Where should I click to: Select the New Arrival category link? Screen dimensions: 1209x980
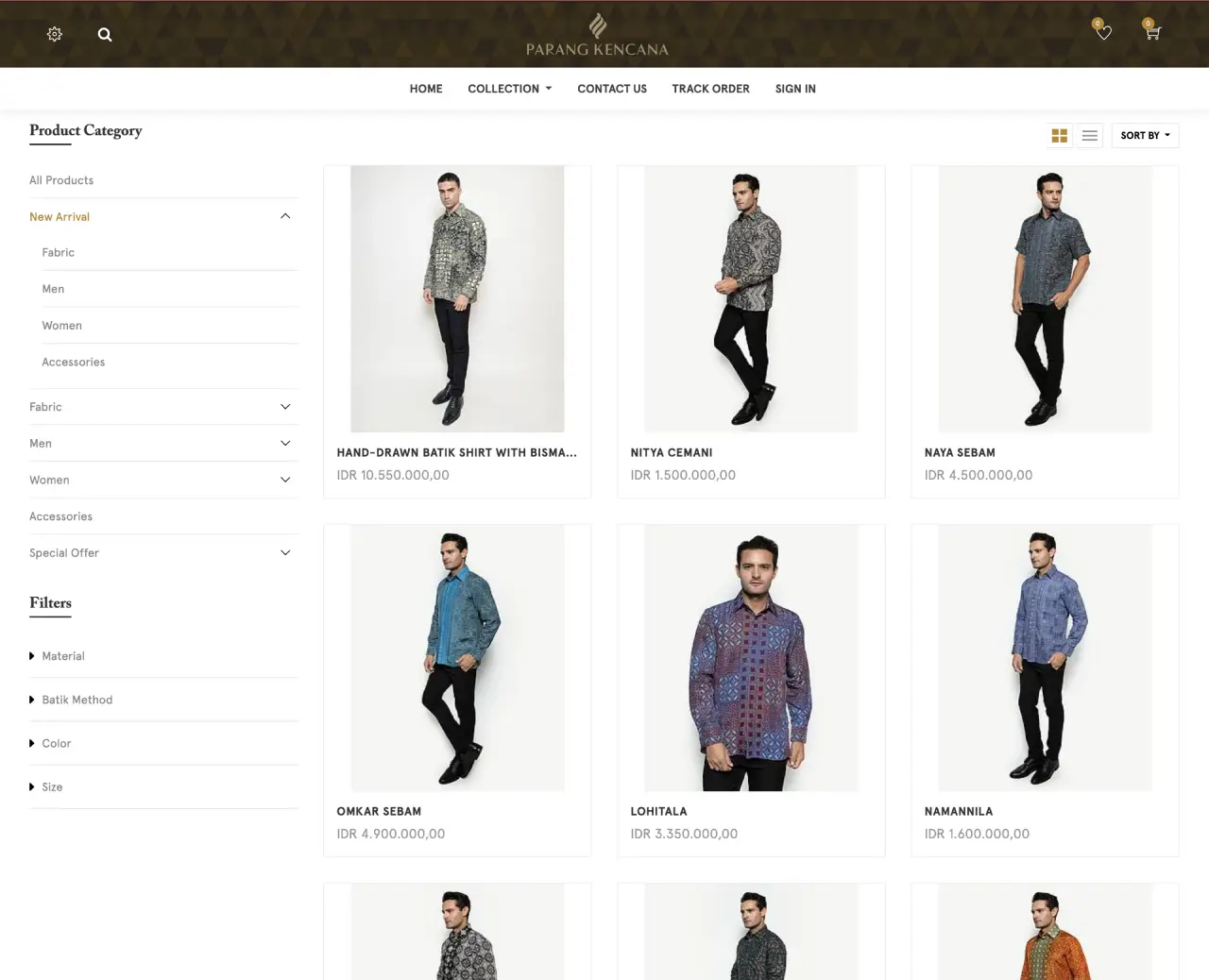click(x=60, y=217)
